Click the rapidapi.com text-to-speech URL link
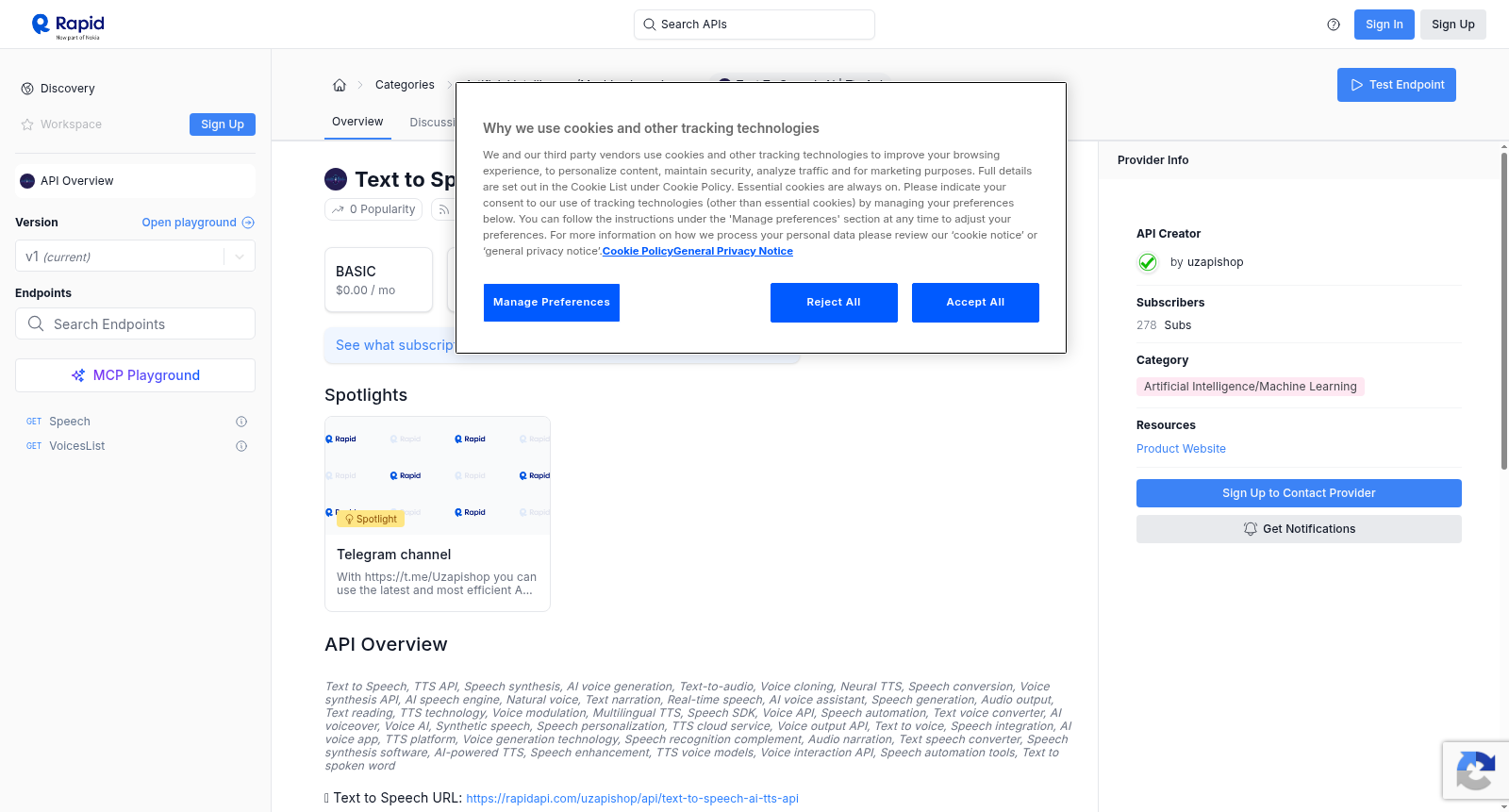1509x812 pixels. [632, 799]
